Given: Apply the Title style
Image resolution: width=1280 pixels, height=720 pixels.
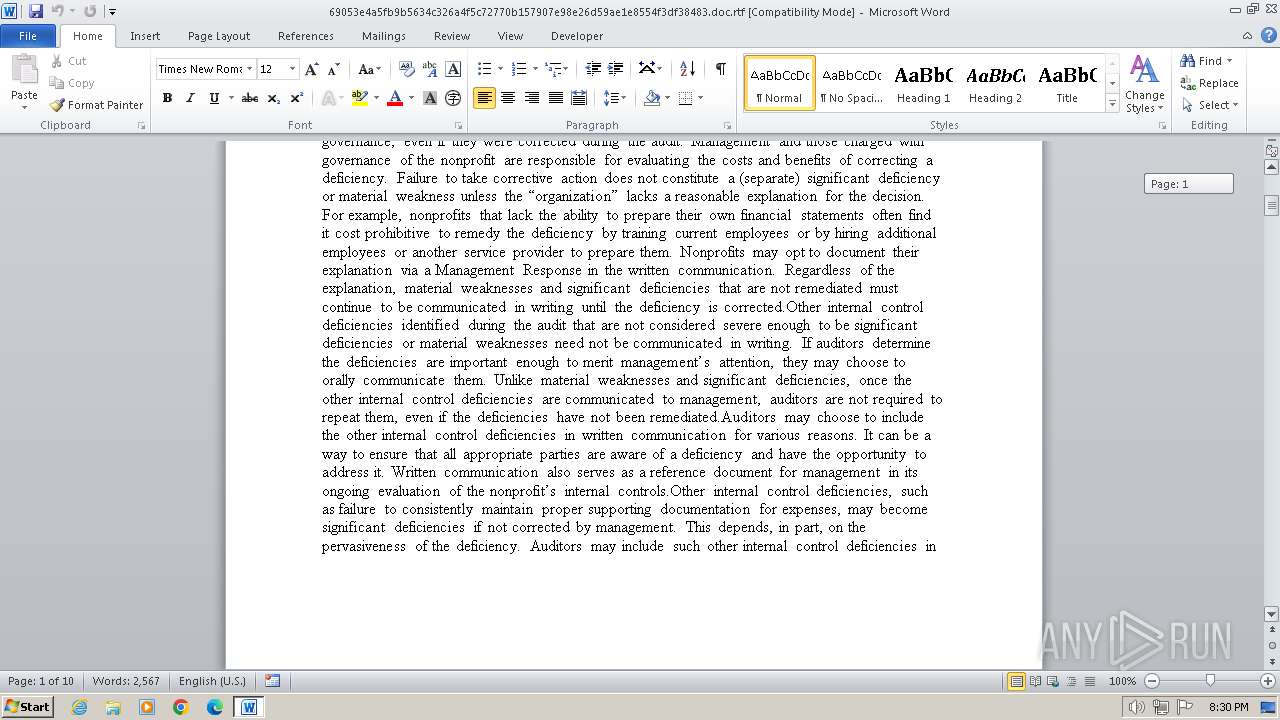Looking at the screenshot, I should coord(1067,83).
